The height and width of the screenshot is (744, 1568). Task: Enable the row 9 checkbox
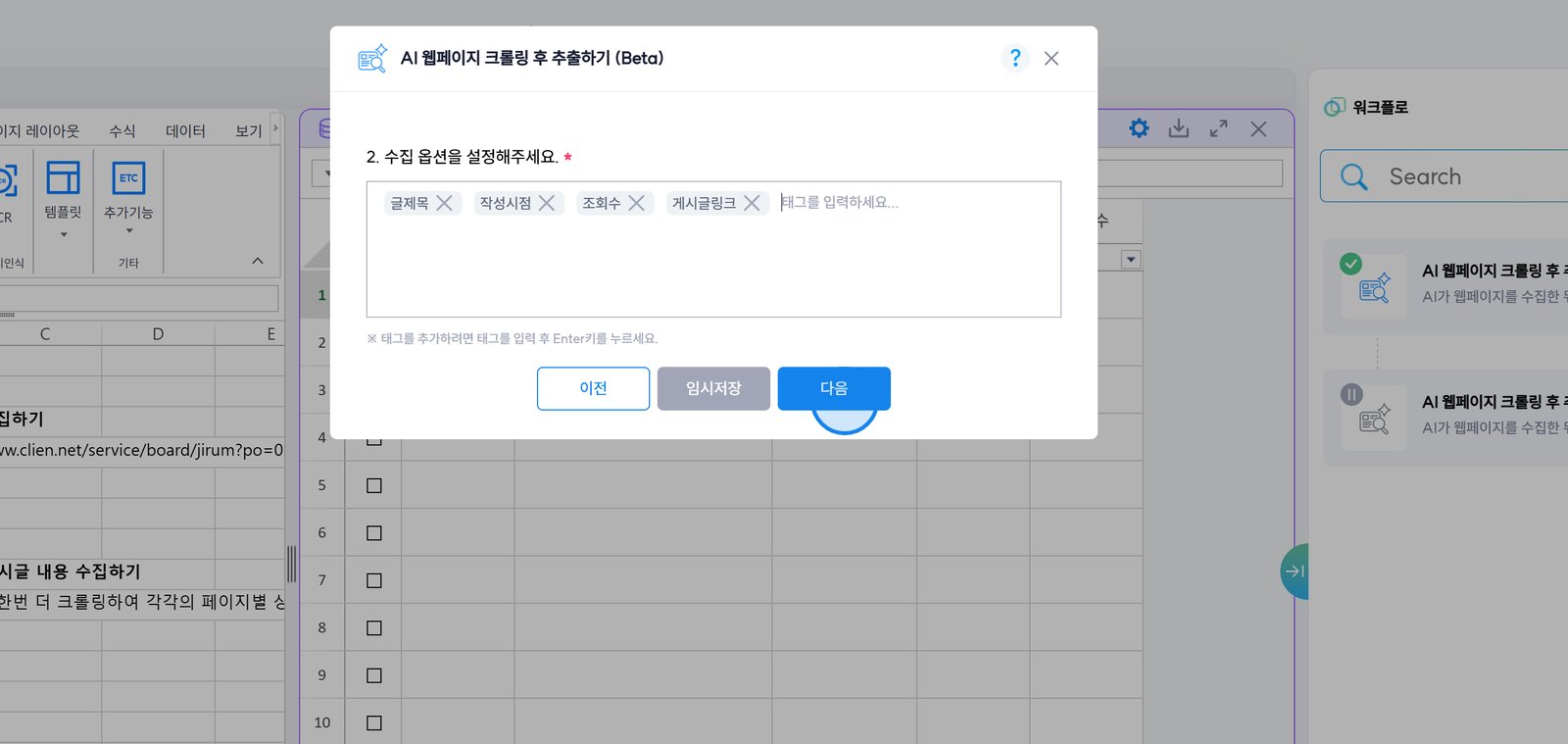(x=374, y=676)
